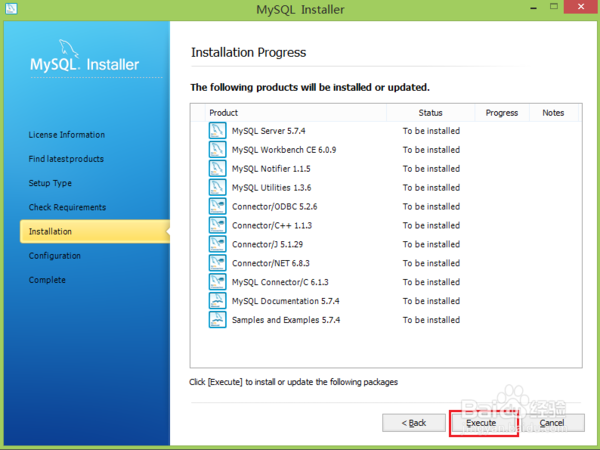Click the Connector/J status 'To be installed'

click(x=431, y=245)
